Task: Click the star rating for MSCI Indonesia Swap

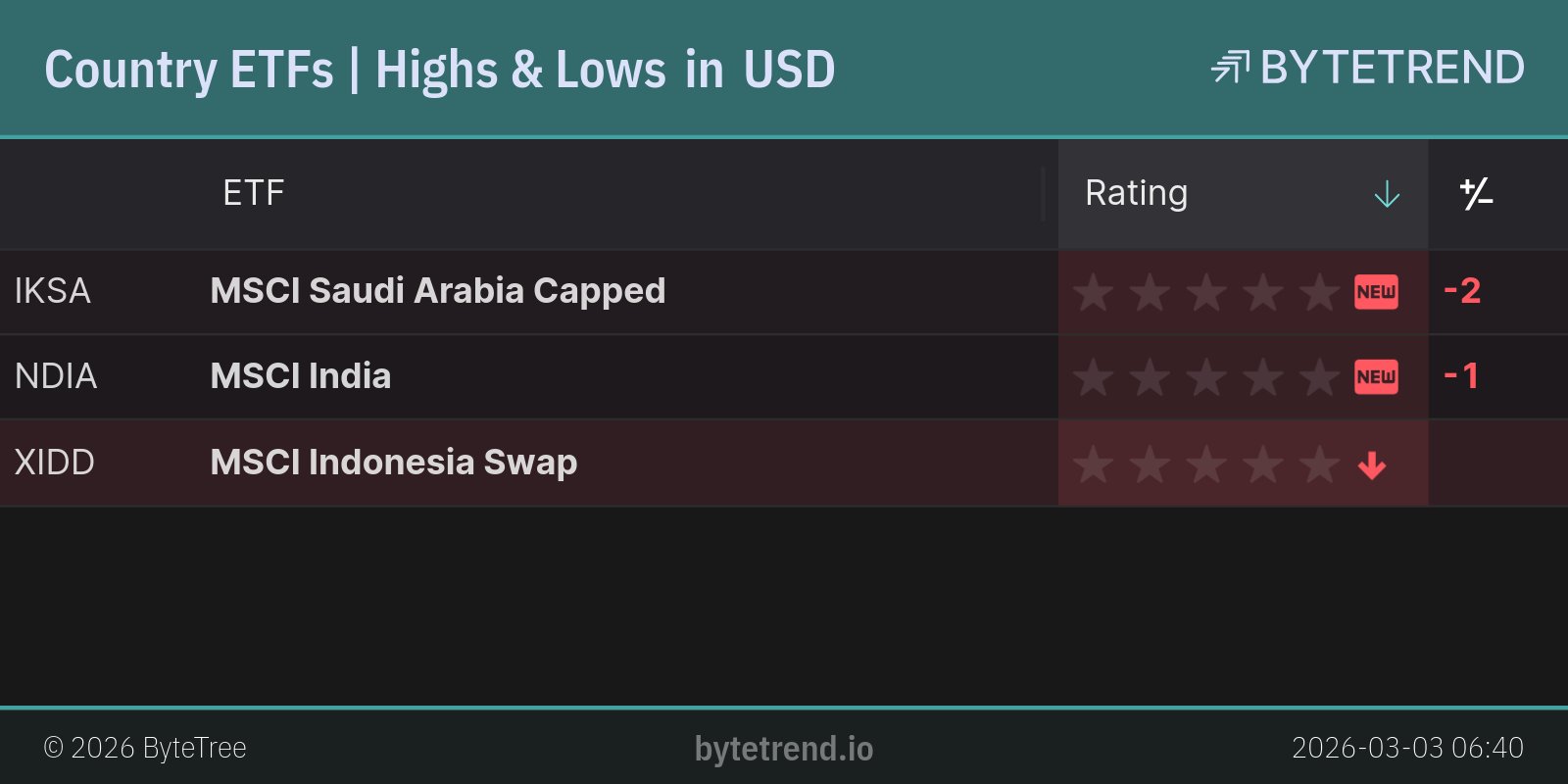Action: pos(1205,464)
